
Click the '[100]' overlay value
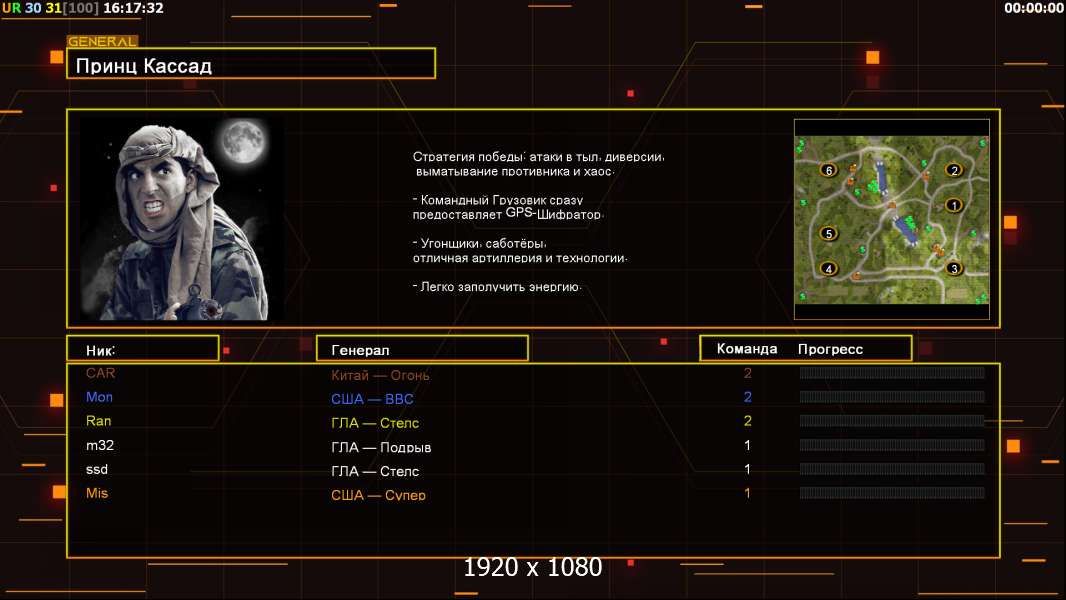coord(82,8)
